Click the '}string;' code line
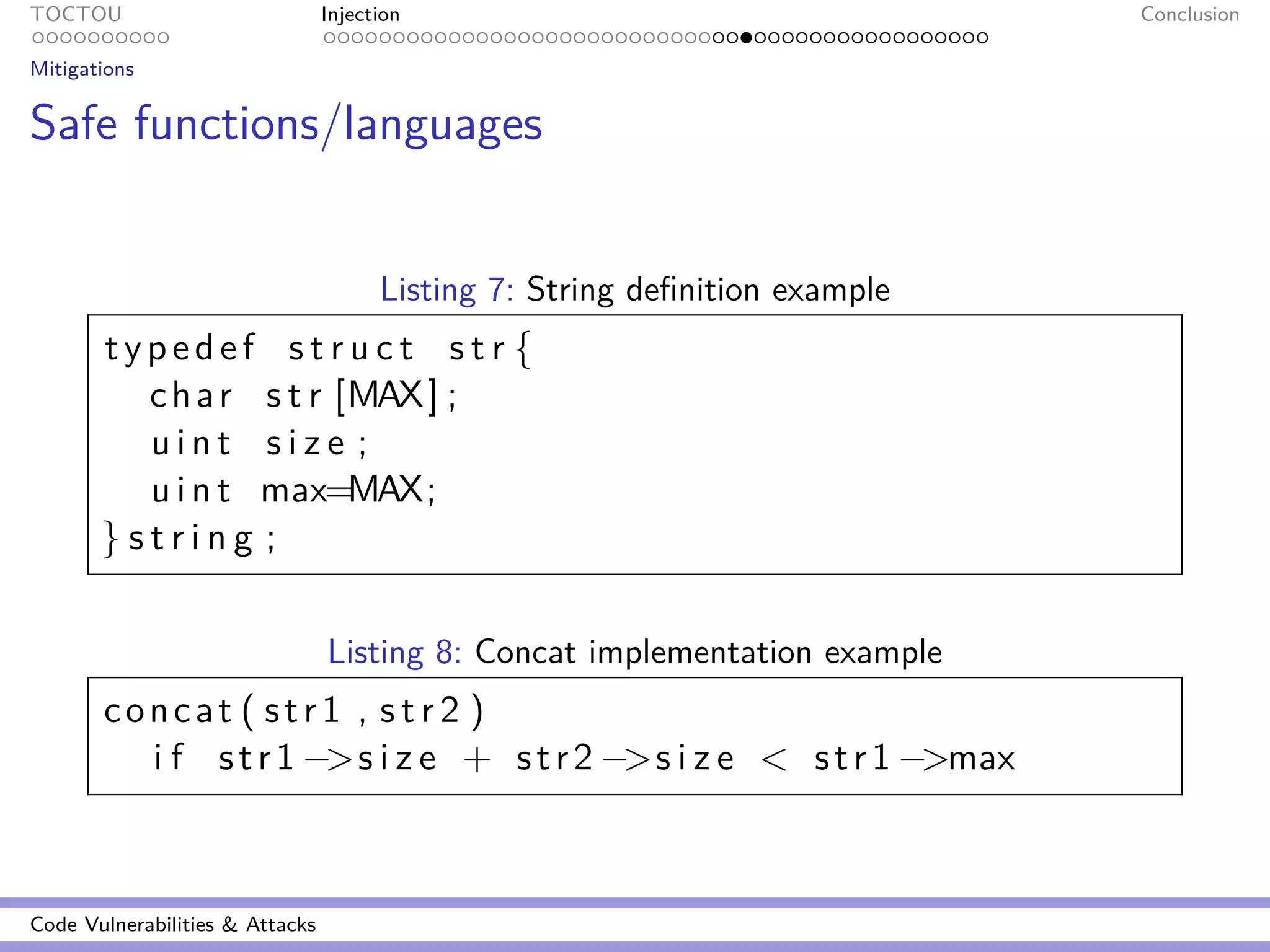Screen dimensions: 1270x952 pos(189,539)
